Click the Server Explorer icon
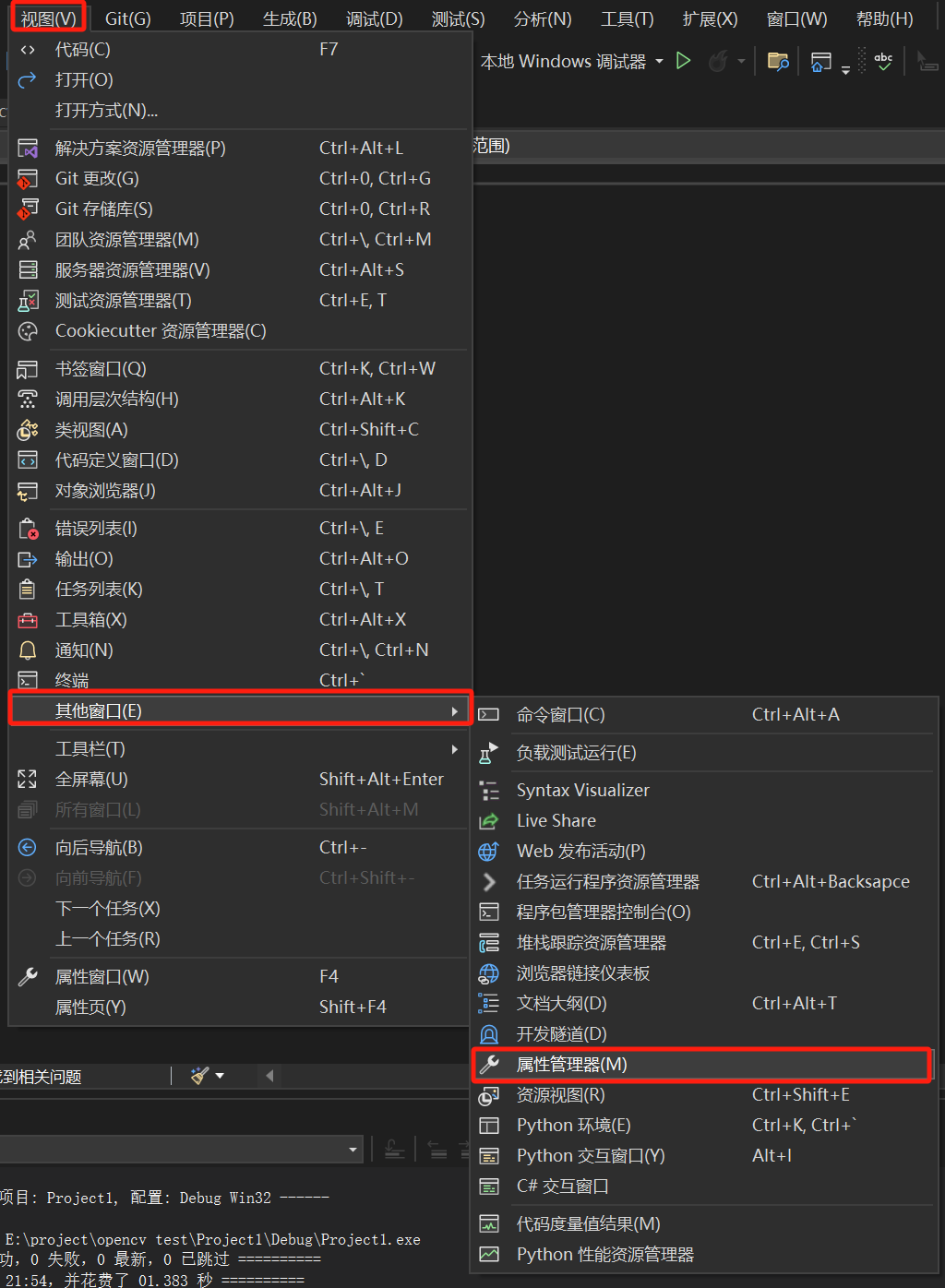The height and width of the screenshot is (1288, 945). (28, 270)
